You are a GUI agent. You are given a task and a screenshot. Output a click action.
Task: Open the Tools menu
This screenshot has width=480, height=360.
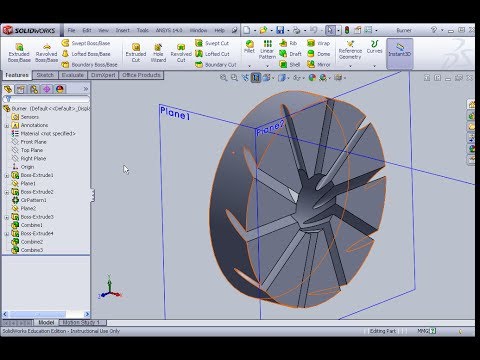(143, 30)
